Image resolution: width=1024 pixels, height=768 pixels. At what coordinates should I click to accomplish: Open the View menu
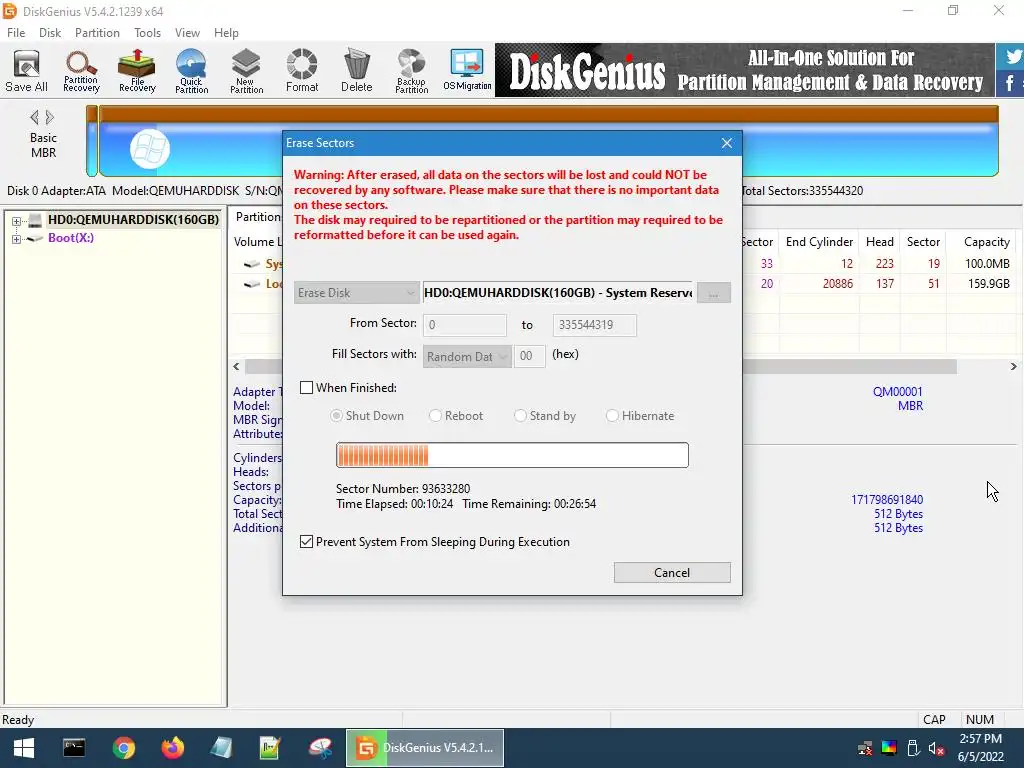pos(187,33)
